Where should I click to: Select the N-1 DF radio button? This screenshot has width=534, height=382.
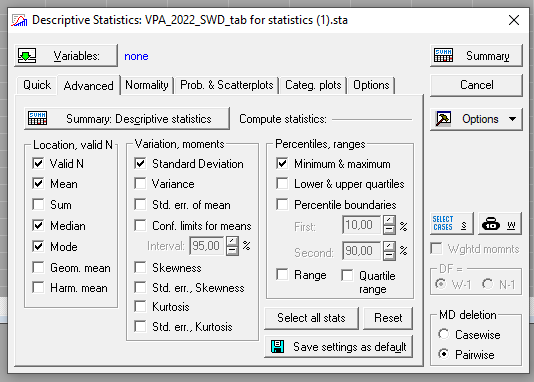click(x=488, y=284)
